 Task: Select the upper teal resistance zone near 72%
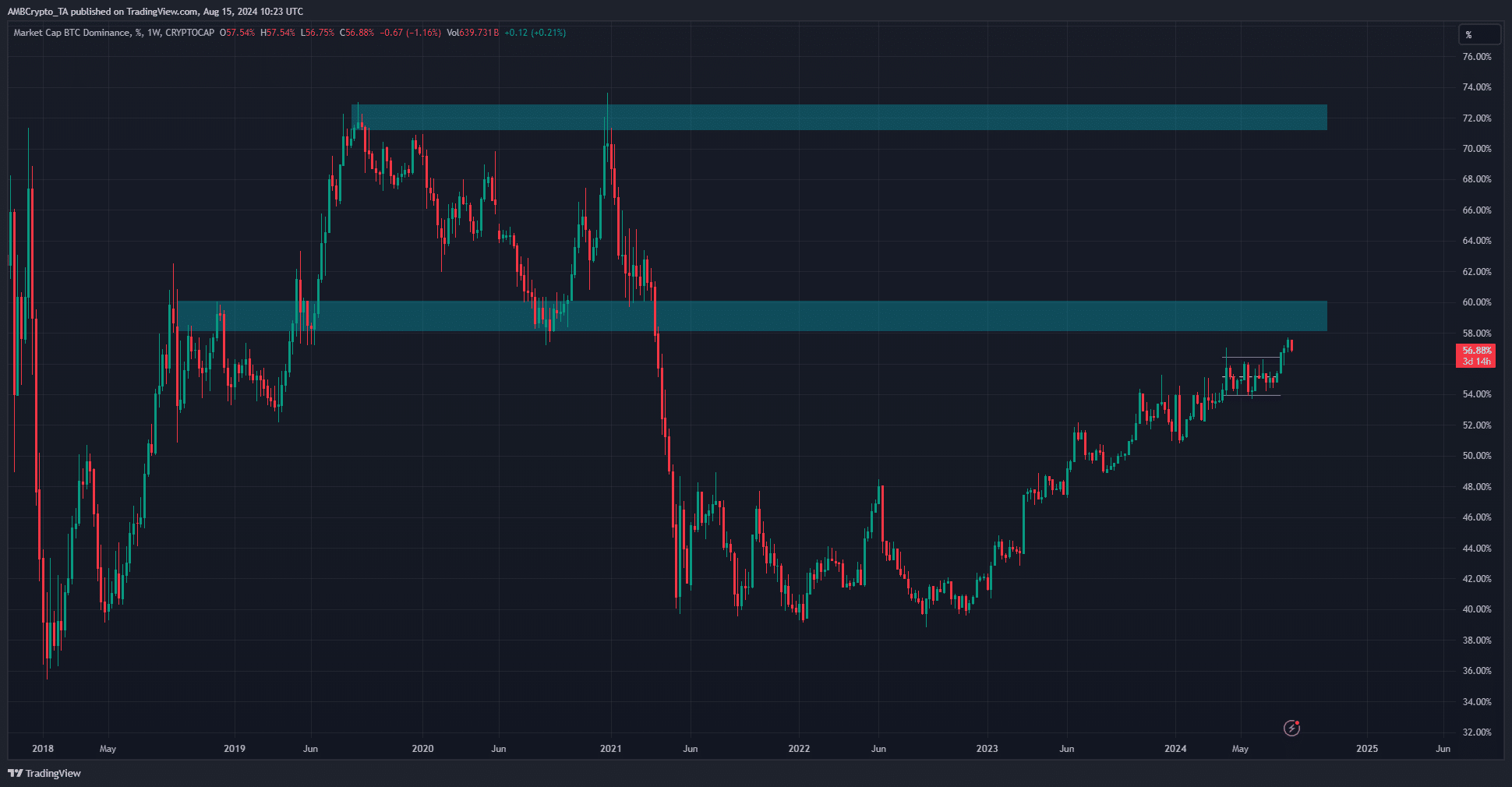[839, 117]
